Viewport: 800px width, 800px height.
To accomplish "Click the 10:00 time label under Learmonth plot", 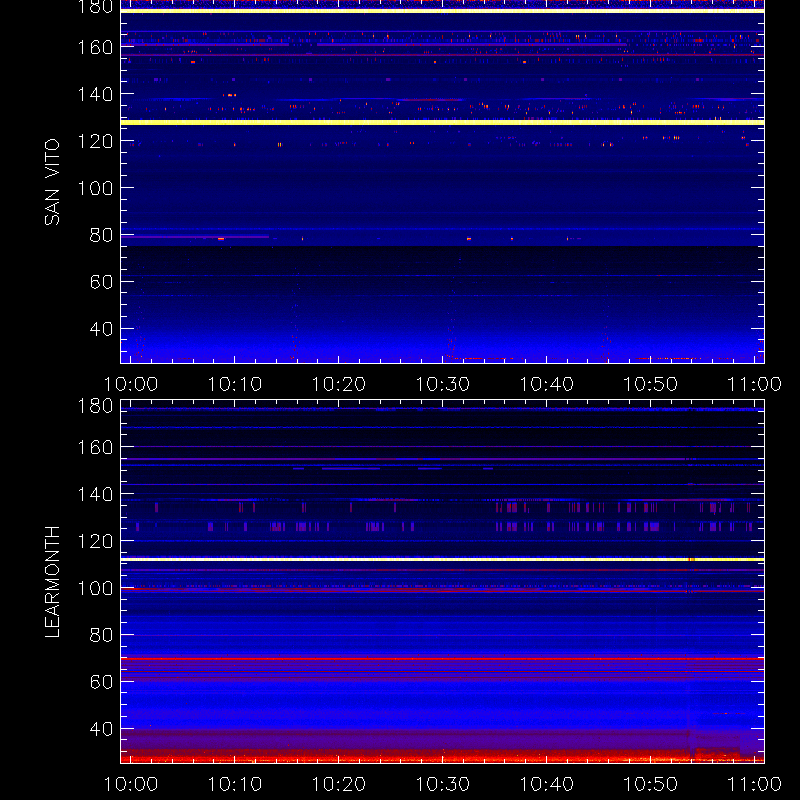I will click(131, 784).
